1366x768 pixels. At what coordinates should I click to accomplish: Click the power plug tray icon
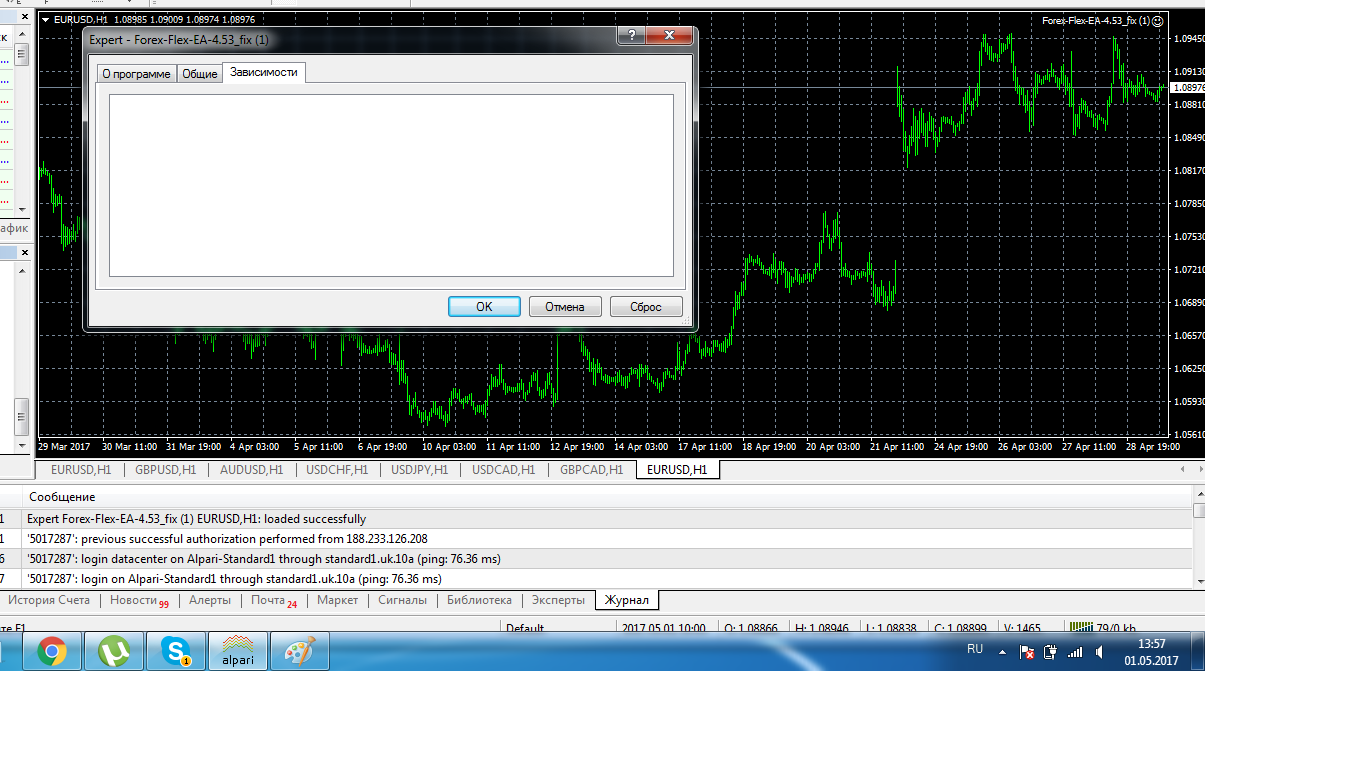pos(1050,652)
